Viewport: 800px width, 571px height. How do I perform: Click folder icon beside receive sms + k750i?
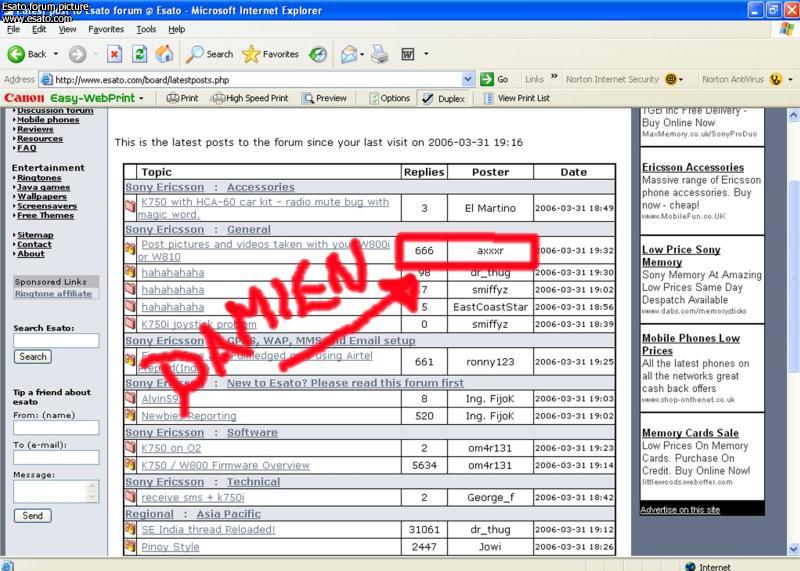click(130, 496)
